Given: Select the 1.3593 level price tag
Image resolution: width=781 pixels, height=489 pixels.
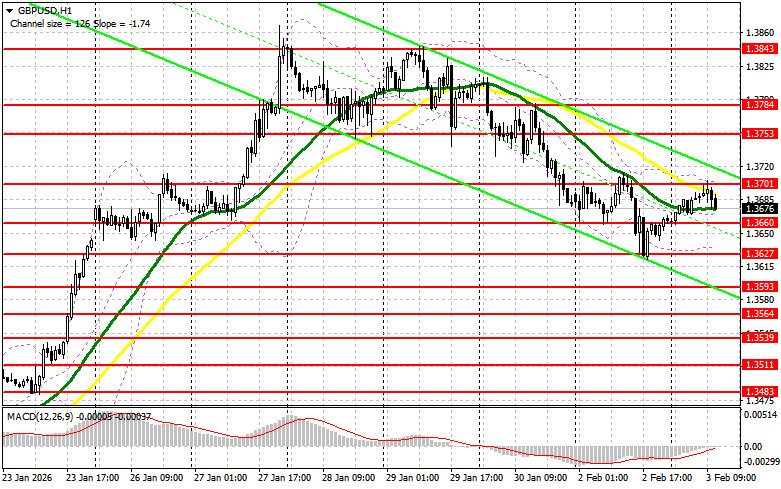Looking at the screenshot, I should click(x=759, y=287).
